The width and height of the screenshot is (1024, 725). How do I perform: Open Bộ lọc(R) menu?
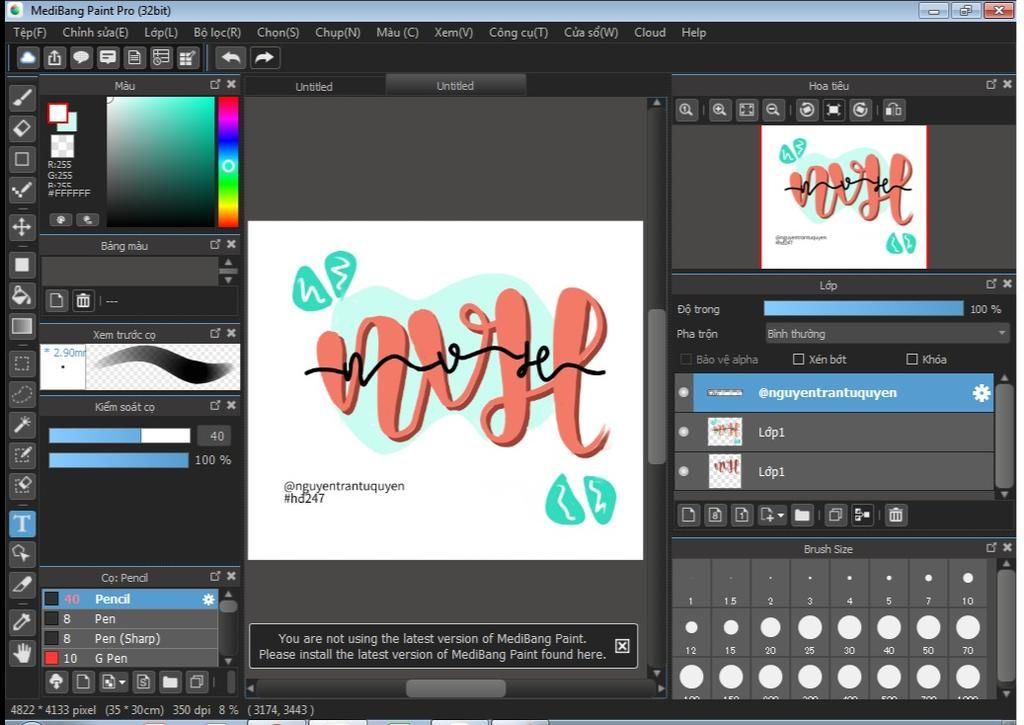pos(217,33)
